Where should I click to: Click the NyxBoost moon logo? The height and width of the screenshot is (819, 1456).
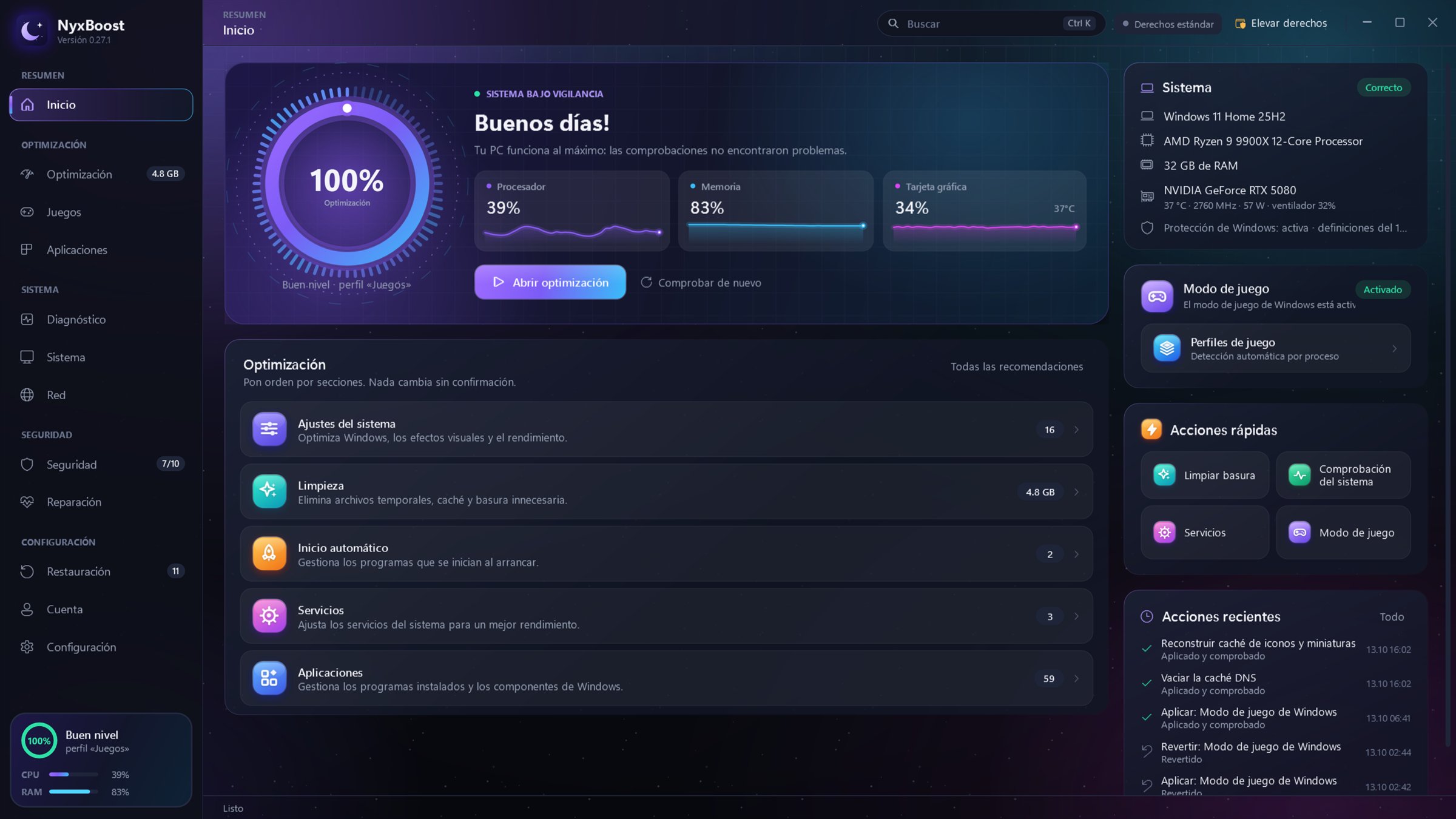(31, 30)
